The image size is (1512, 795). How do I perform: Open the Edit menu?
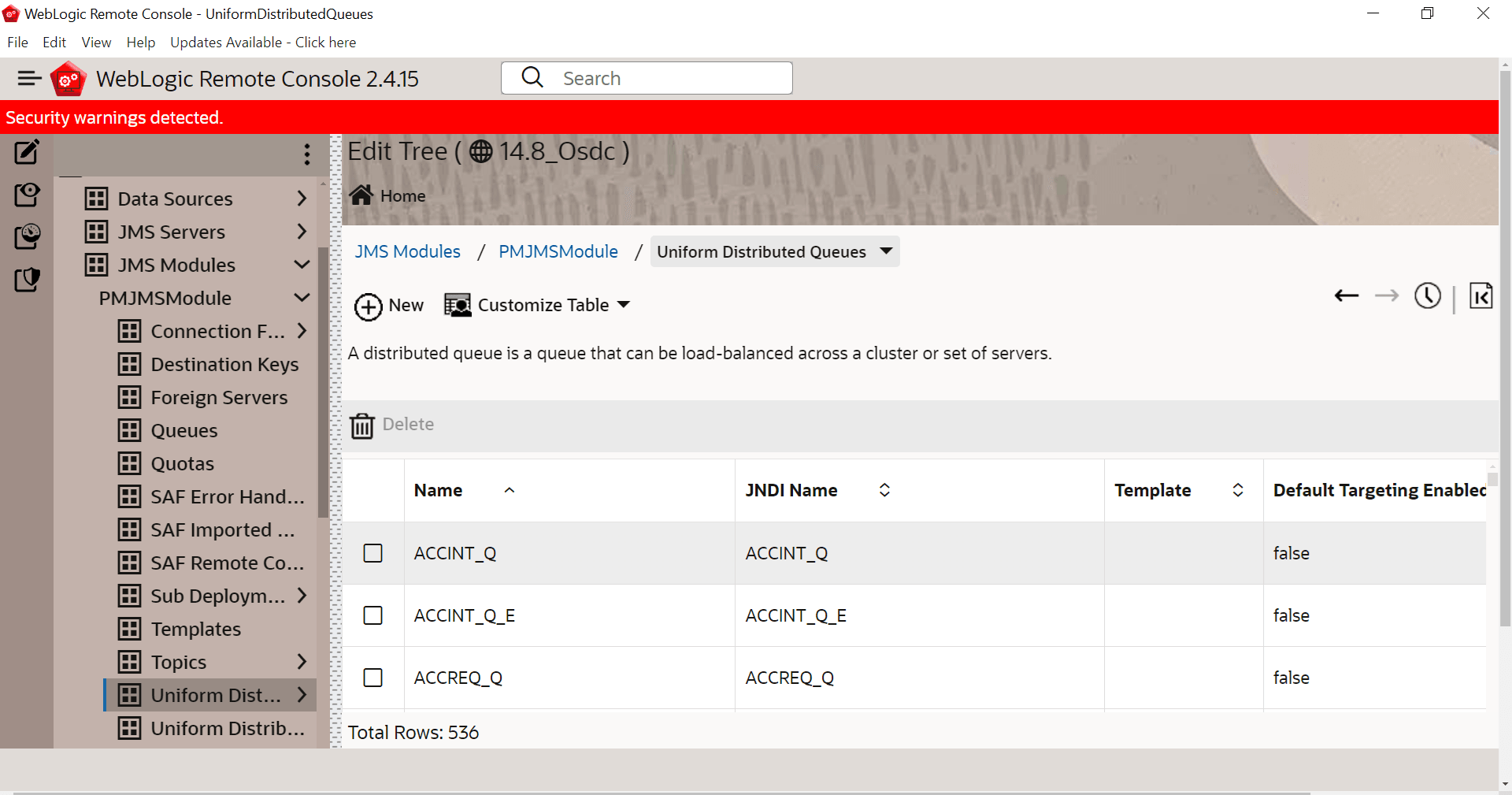click(x=54, y=43)
